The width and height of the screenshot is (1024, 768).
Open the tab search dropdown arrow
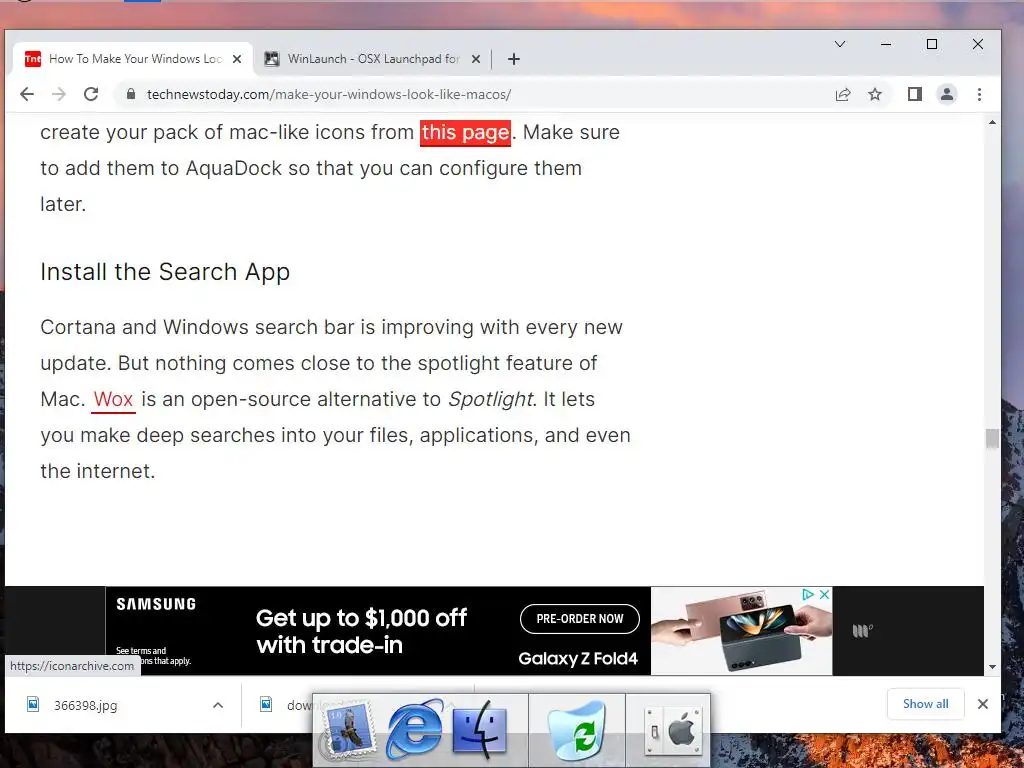(x=840, y=44)
